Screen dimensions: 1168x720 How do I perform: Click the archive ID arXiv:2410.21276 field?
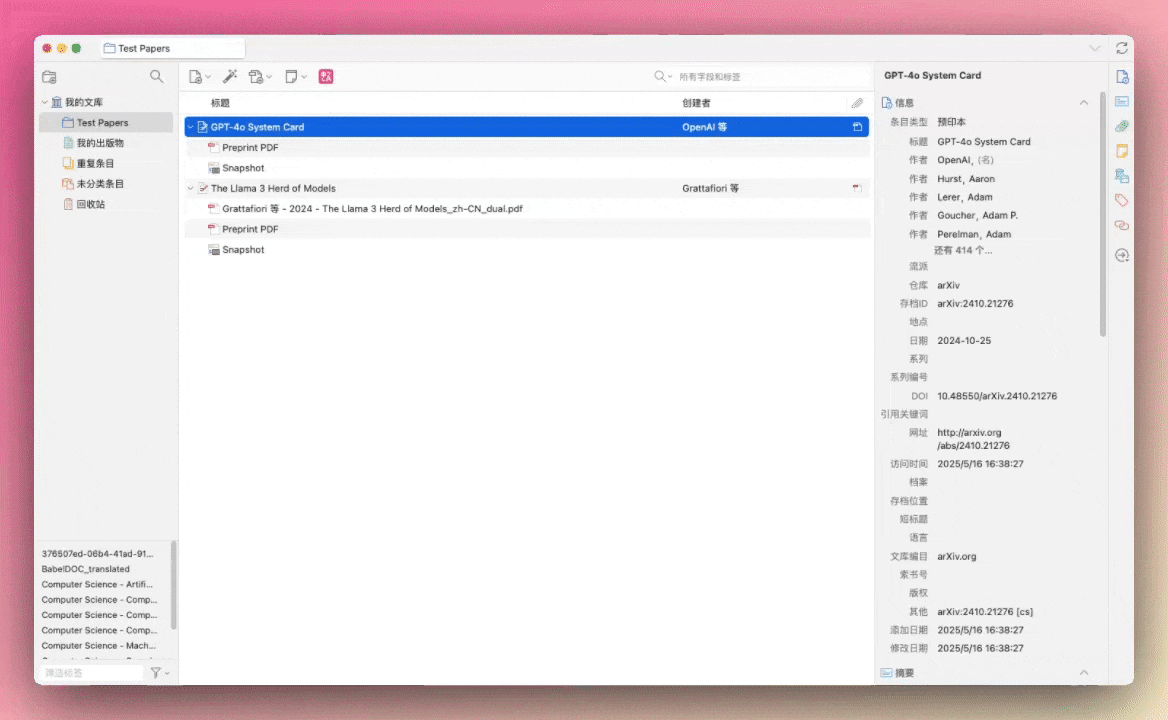point(975,304)
